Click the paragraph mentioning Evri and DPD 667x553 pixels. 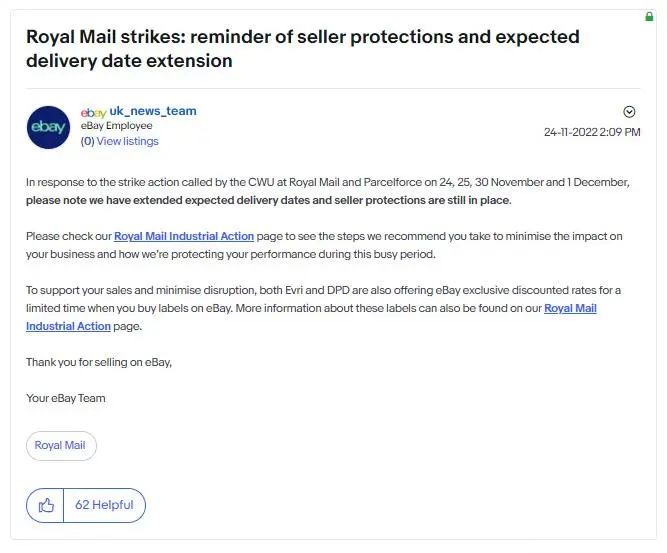[x=322, y=290]
